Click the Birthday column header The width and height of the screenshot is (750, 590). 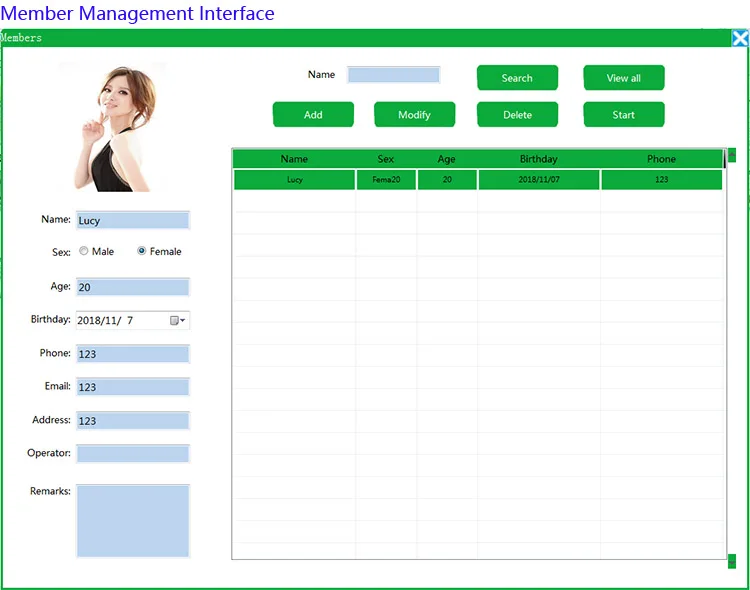[x=539, y=159]
